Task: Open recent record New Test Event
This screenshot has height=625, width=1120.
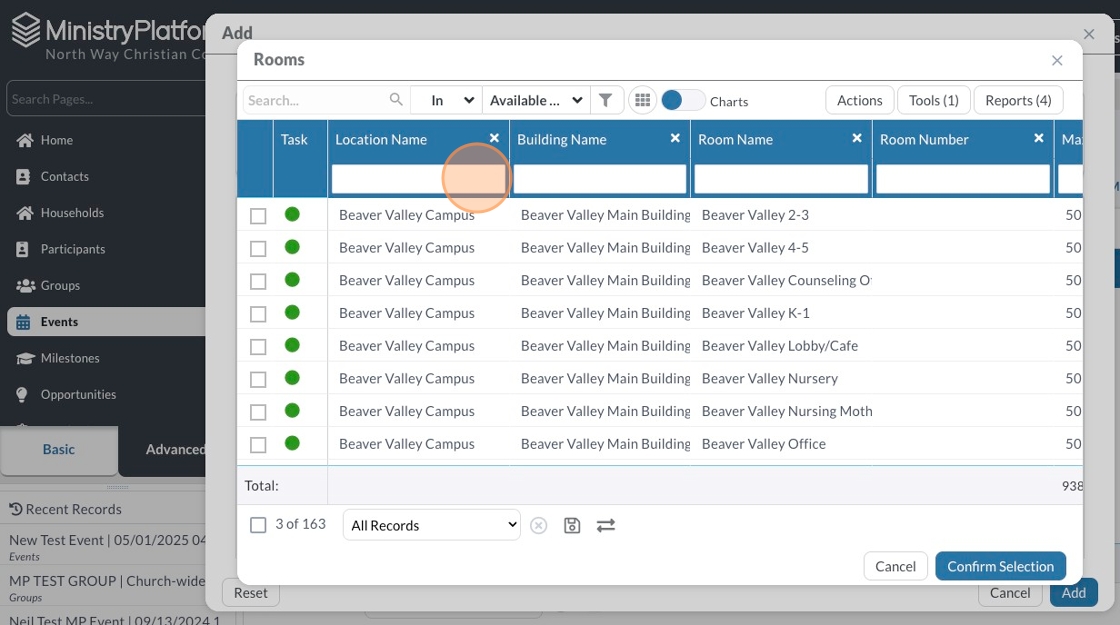Action: click(x=107, y=541)
